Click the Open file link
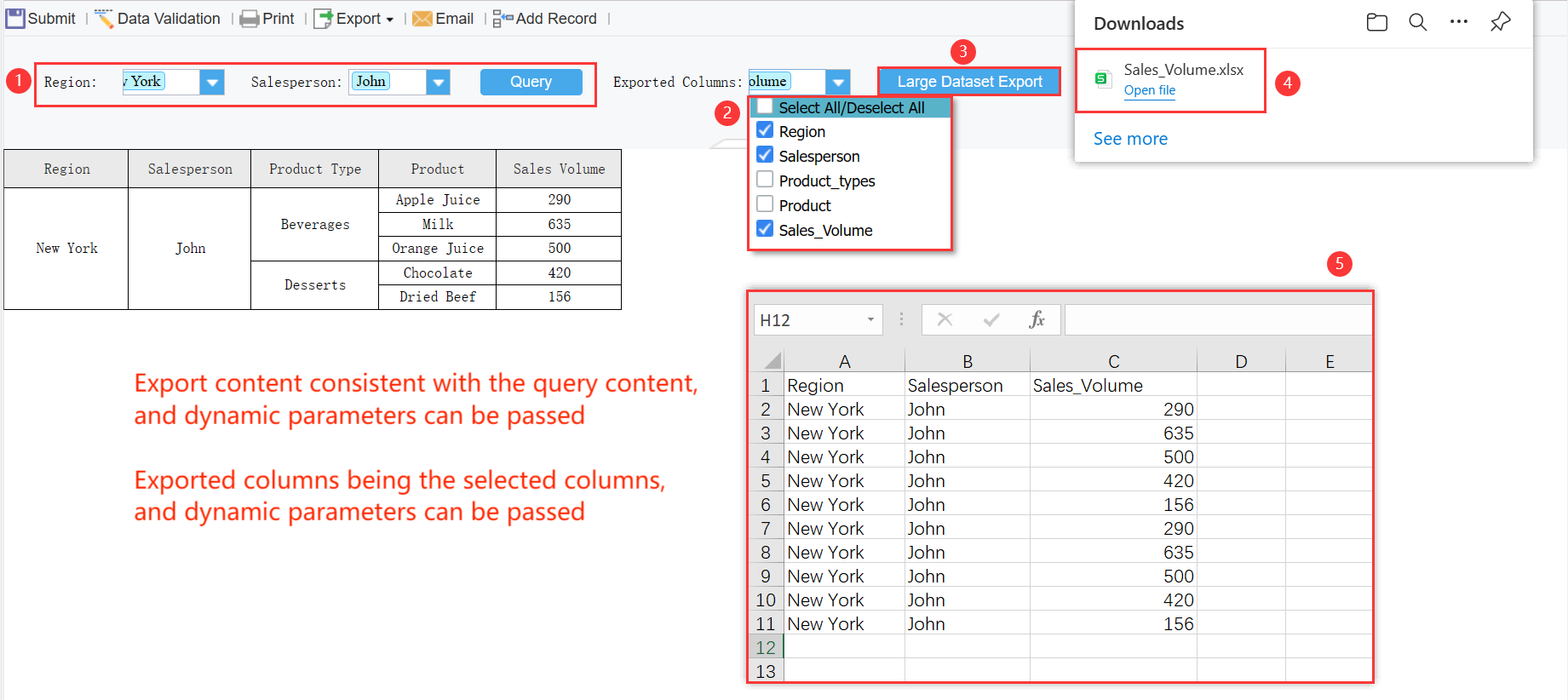Viewport: 1568px width, 700px height. click(x=1149, y=90)
